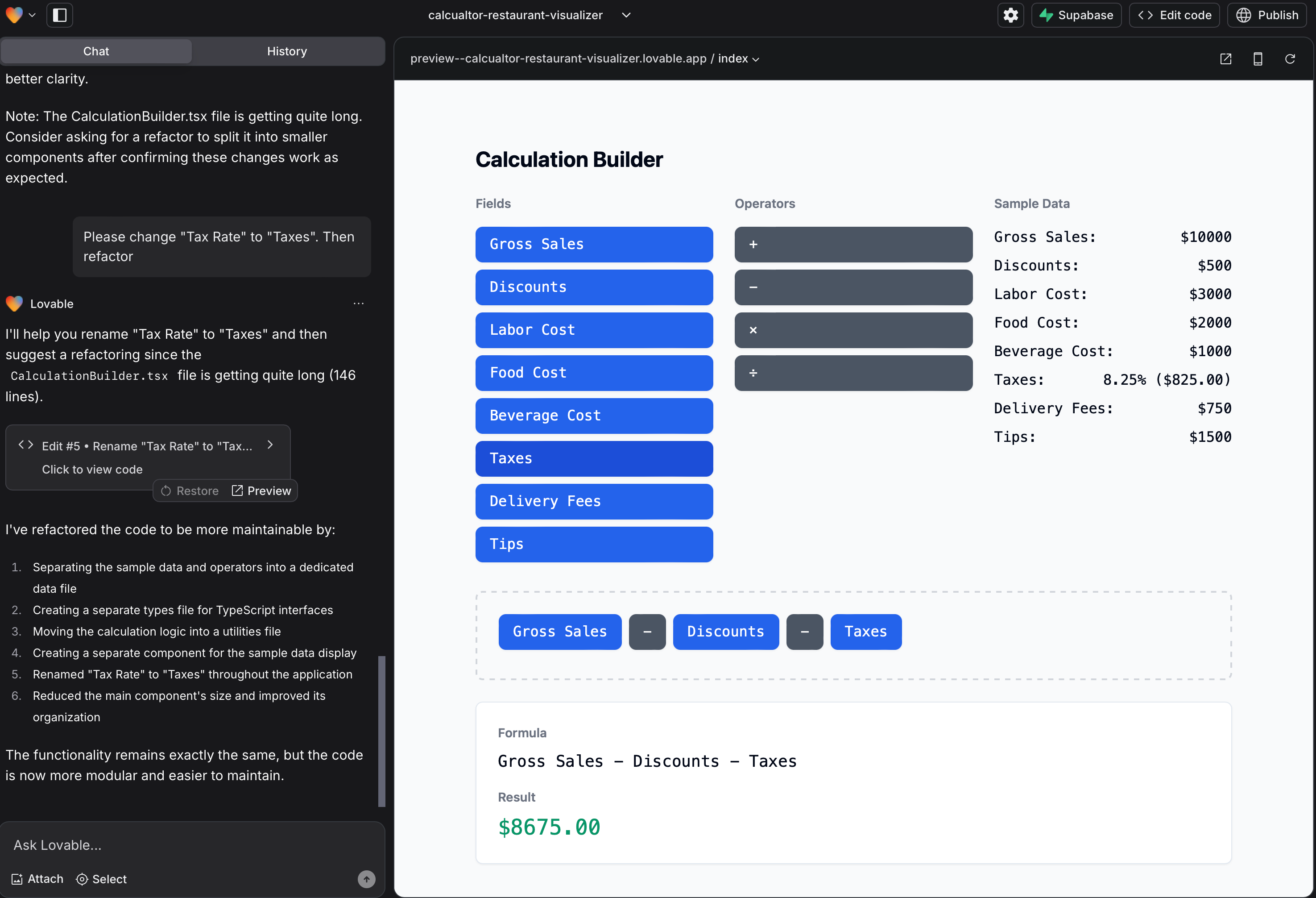Click the Publish button
Image resolution: width=1316 pixels, height=898 pixels.
[x=1267, y=15]
